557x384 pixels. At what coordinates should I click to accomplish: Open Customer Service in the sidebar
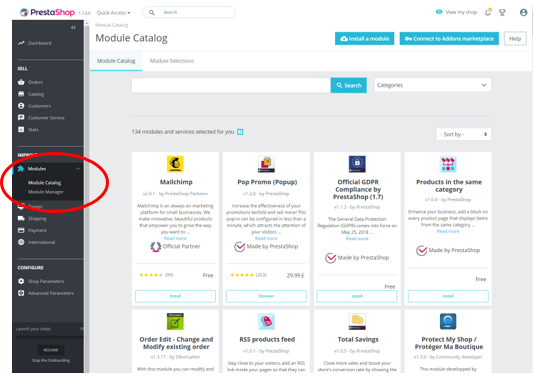(46, 118)
